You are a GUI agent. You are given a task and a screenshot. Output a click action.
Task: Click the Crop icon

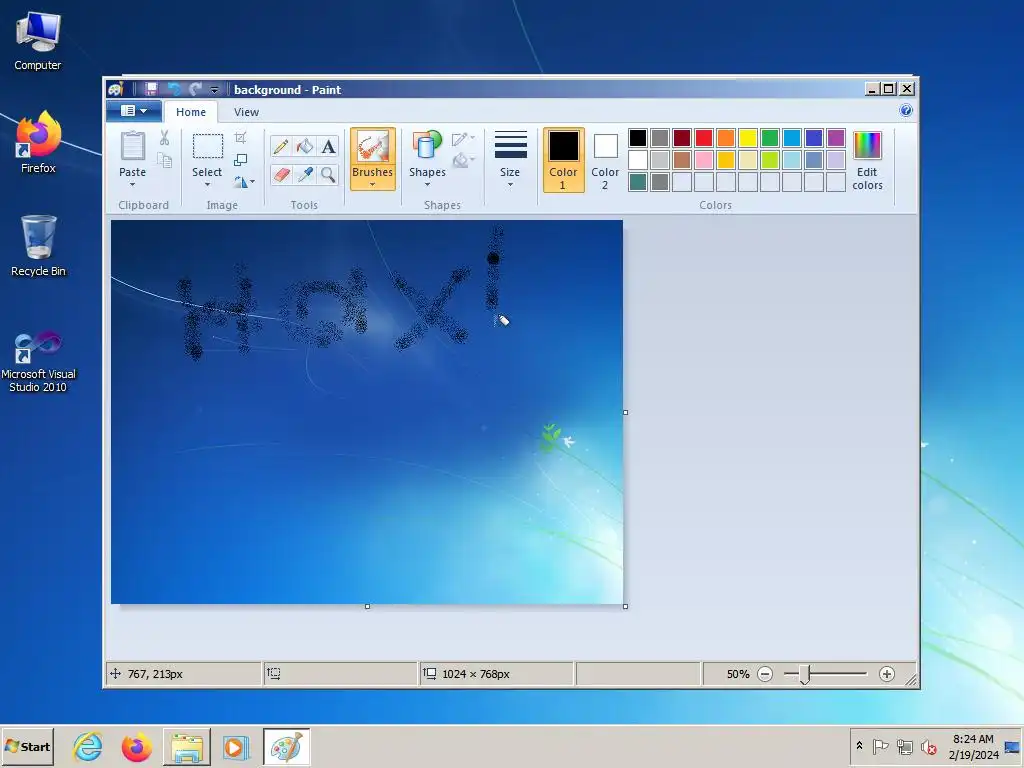click(x=241, y=137)
